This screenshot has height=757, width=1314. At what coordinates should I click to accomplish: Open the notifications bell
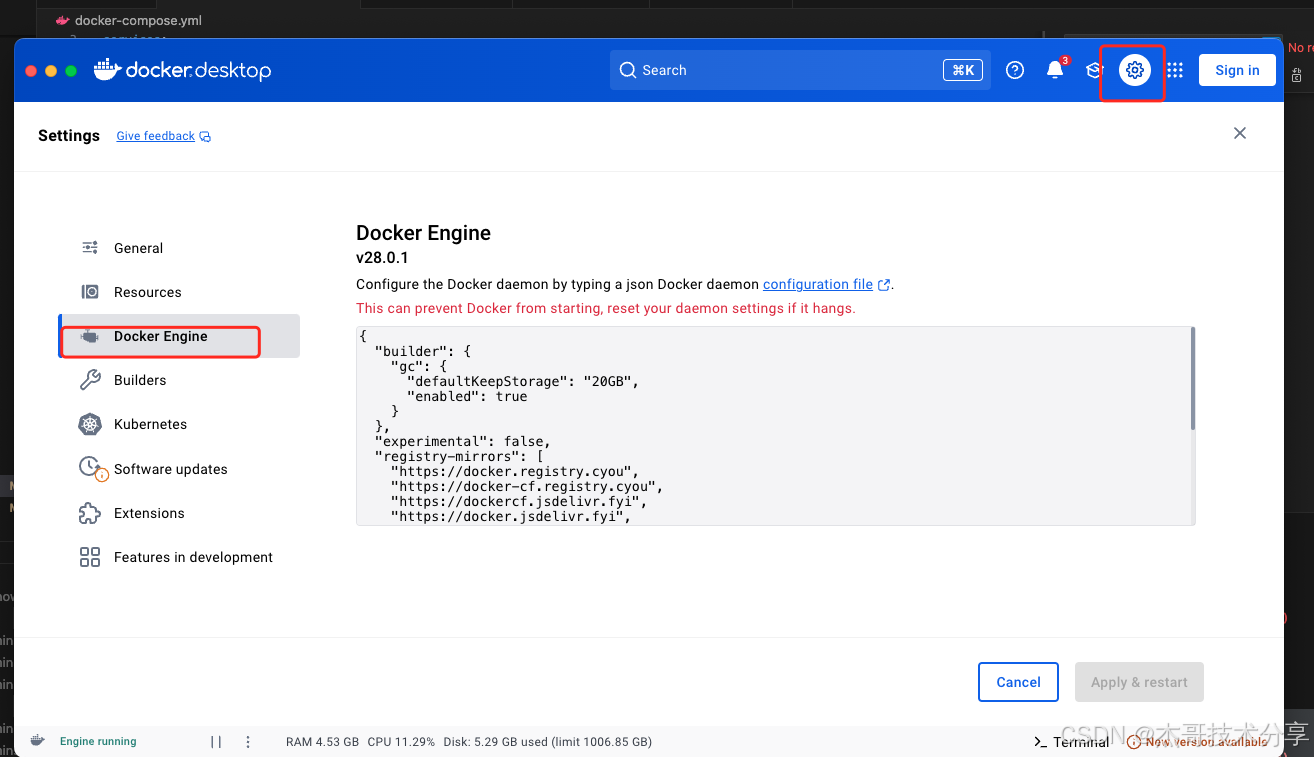click(1054, 70)
